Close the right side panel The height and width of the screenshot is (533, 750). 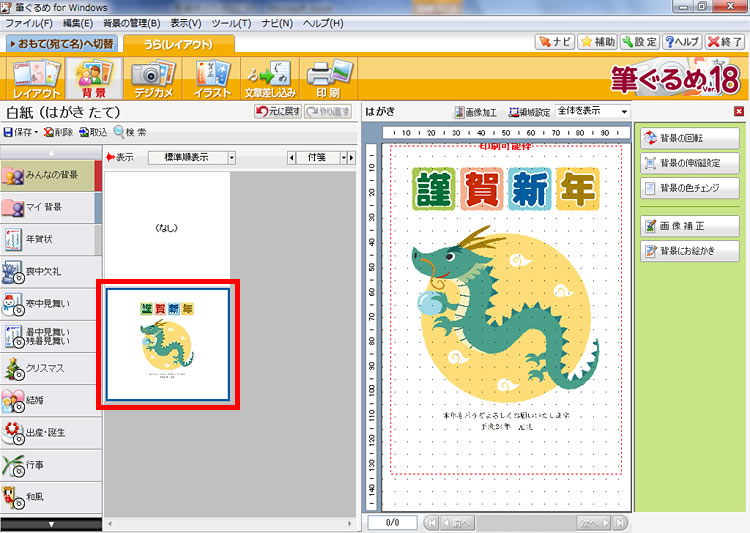click(739, 111)
